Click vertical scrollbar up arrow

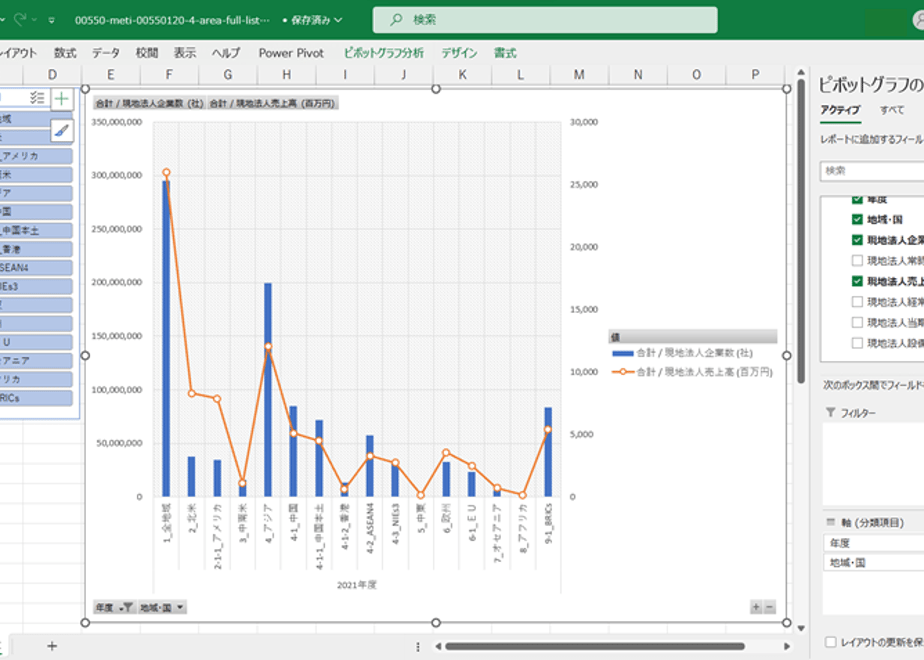pos(801,72)
